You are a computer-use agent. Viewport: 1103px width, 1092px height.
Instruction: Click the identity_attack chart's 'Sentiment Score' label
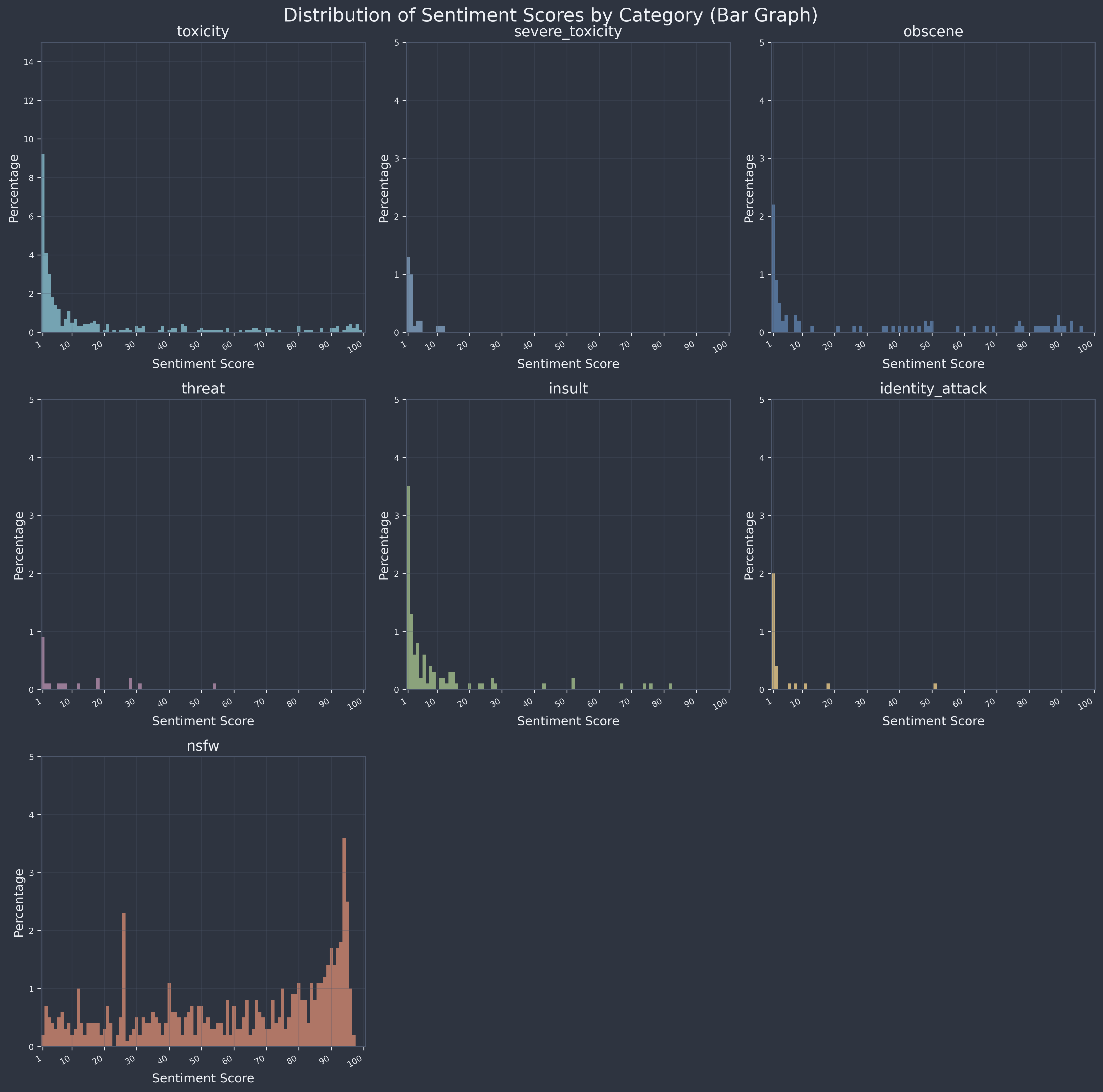(x=933, y=721)
